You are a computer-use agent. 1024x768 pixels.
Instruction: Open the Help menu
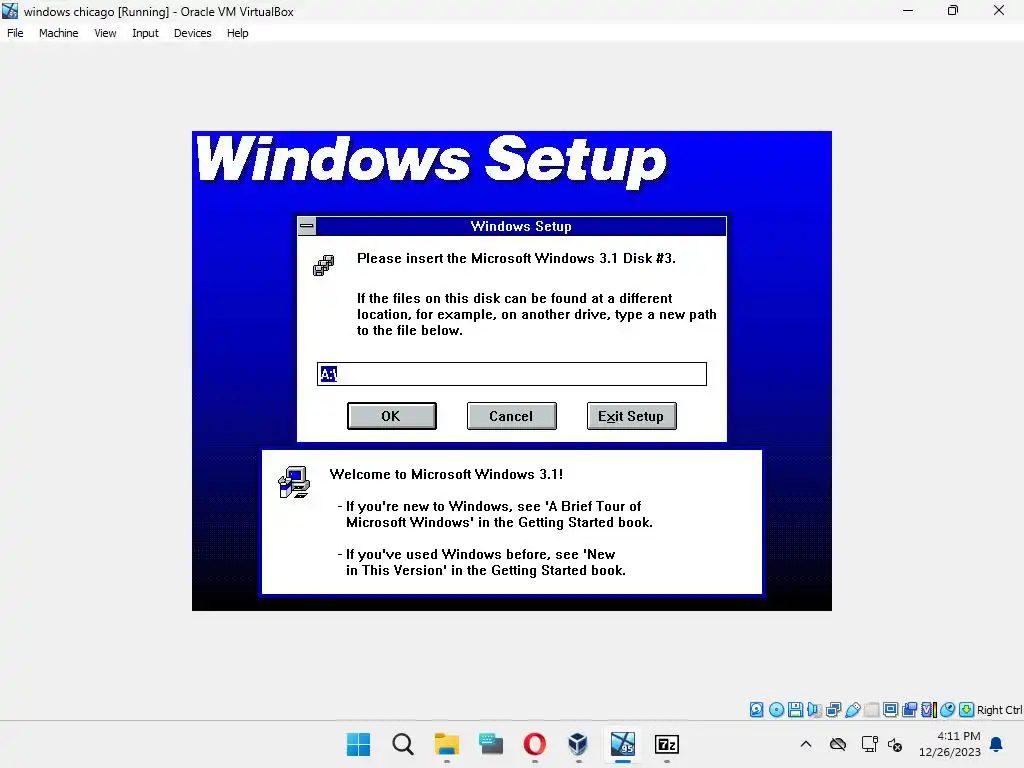237,33
